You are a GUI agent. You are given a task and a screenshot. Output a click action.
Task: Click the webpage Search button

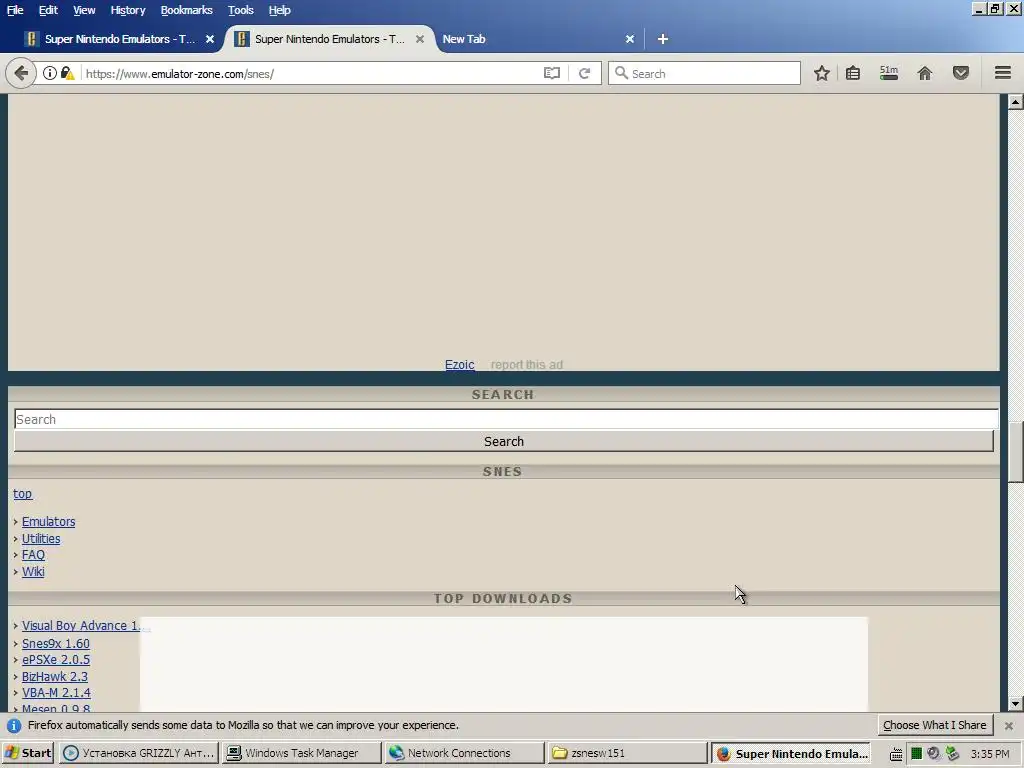[x=504, y=441]
